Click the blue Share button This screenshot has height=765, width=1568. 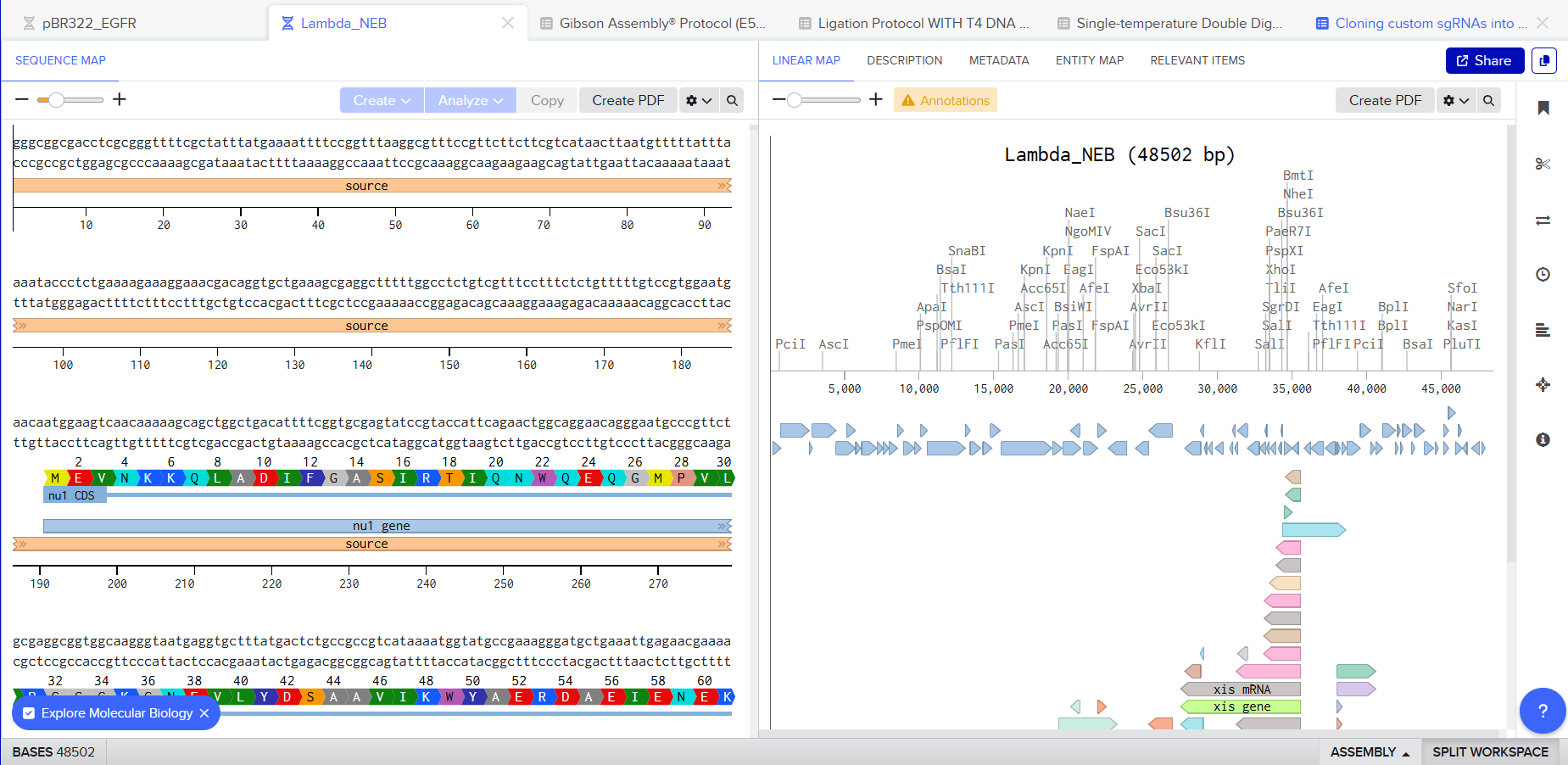point(1484,60)
